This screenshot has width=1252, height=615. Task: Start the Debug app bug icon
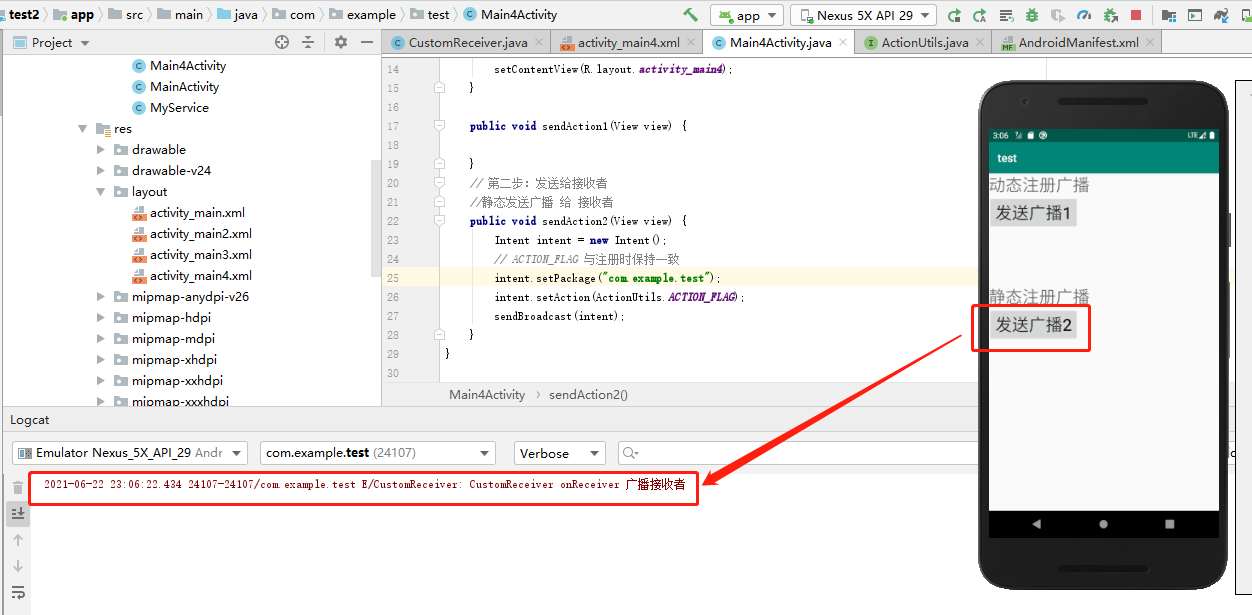[x=1032, y=15]
